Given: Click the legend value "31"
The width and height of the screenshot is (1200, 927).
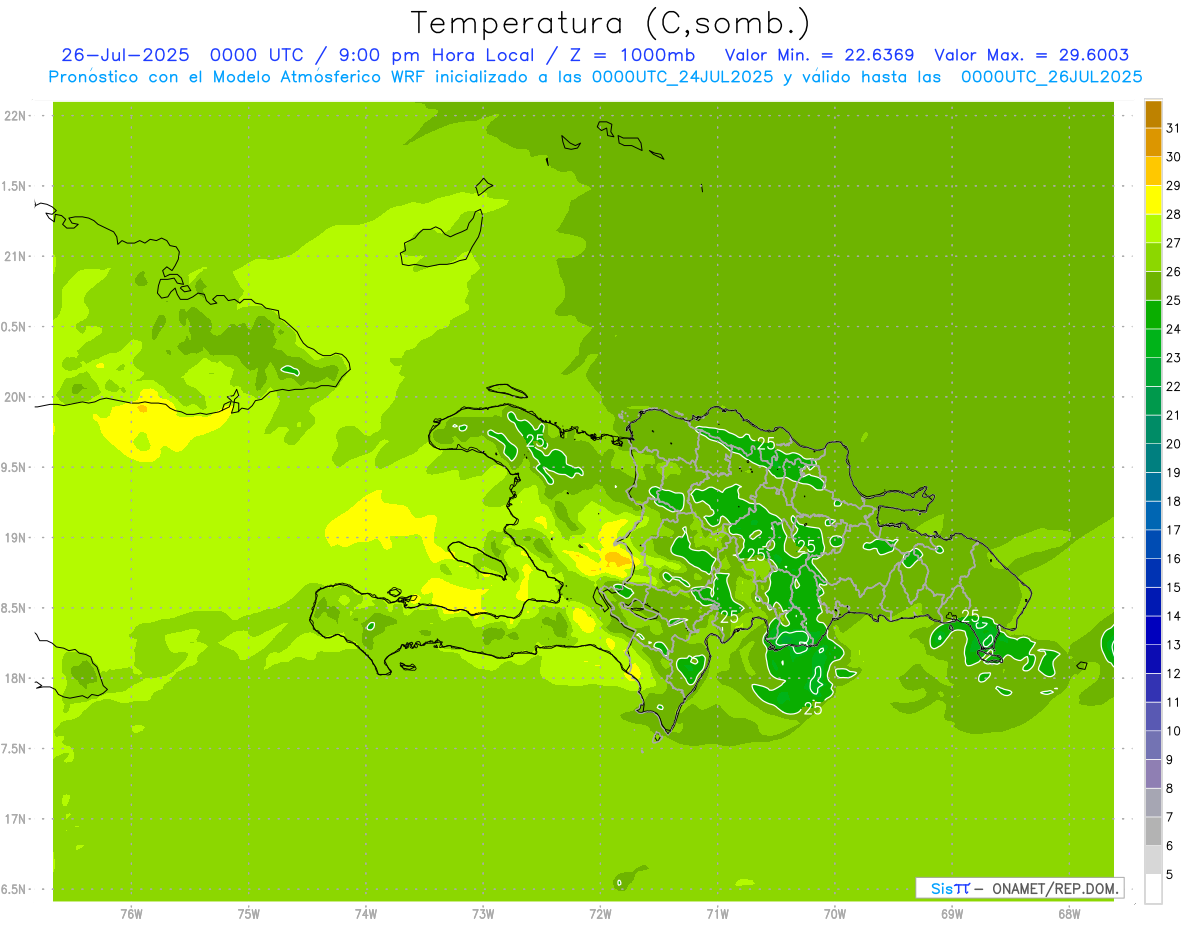Looking at the screenshot, I should 1174,128.
